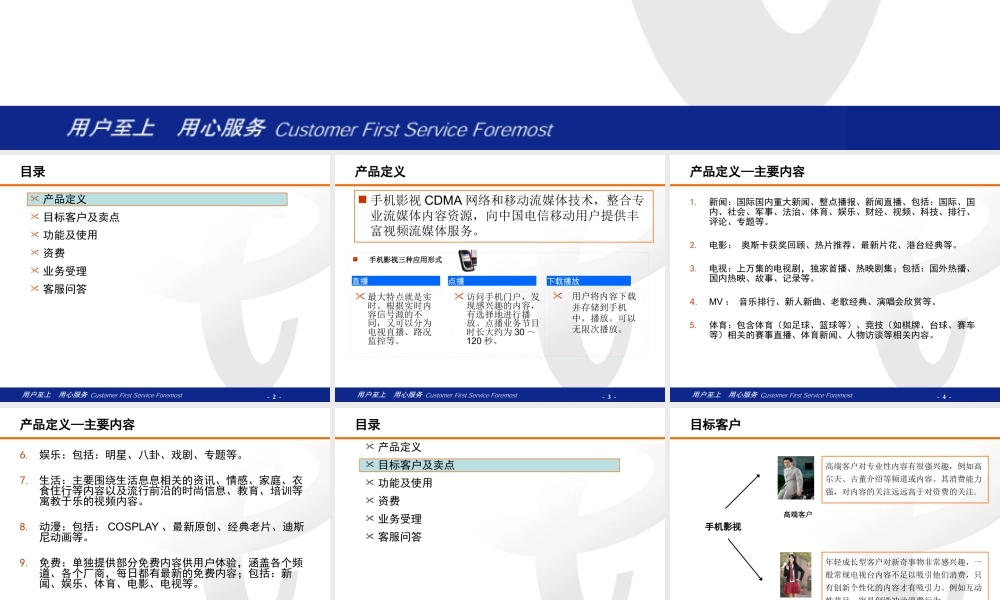Click 目标客户及卖点 in slide 2 agenda
The width and height of the screenshot is (1000, 600).
[81, 217]
